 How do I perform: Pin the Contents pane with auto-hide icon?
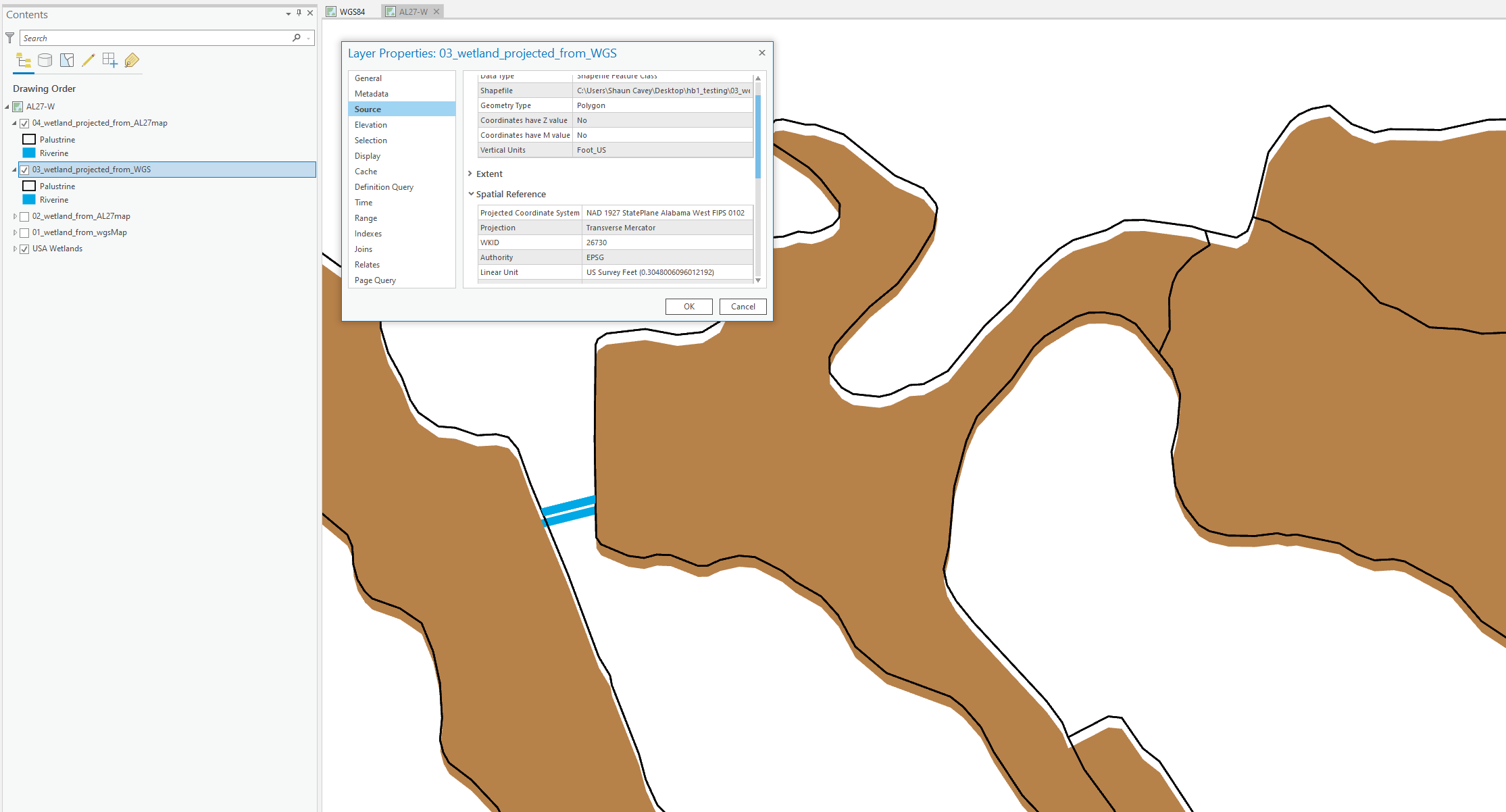[x=299, y=13]
